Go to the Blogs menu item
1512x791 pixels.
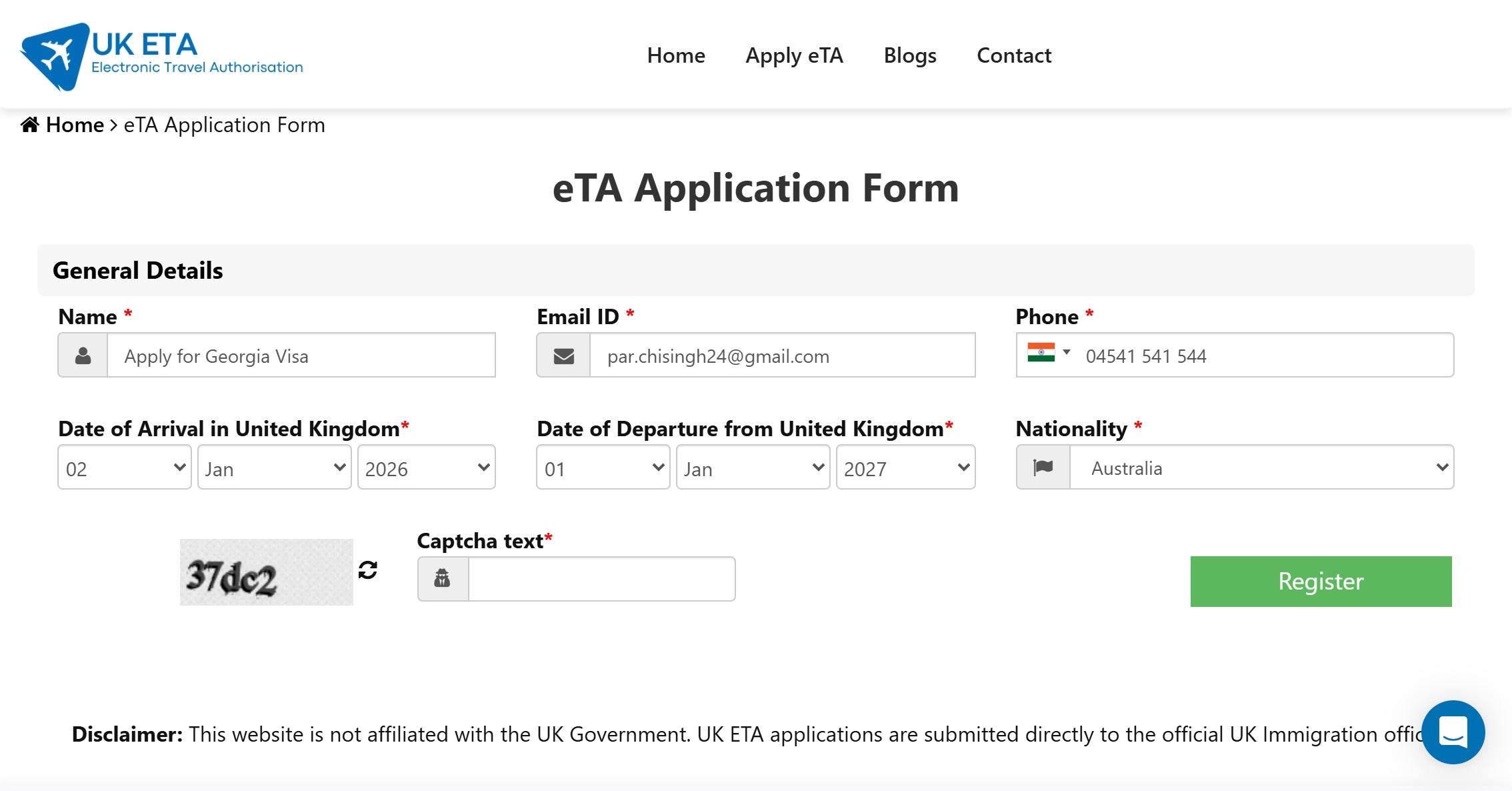point(909,55)
